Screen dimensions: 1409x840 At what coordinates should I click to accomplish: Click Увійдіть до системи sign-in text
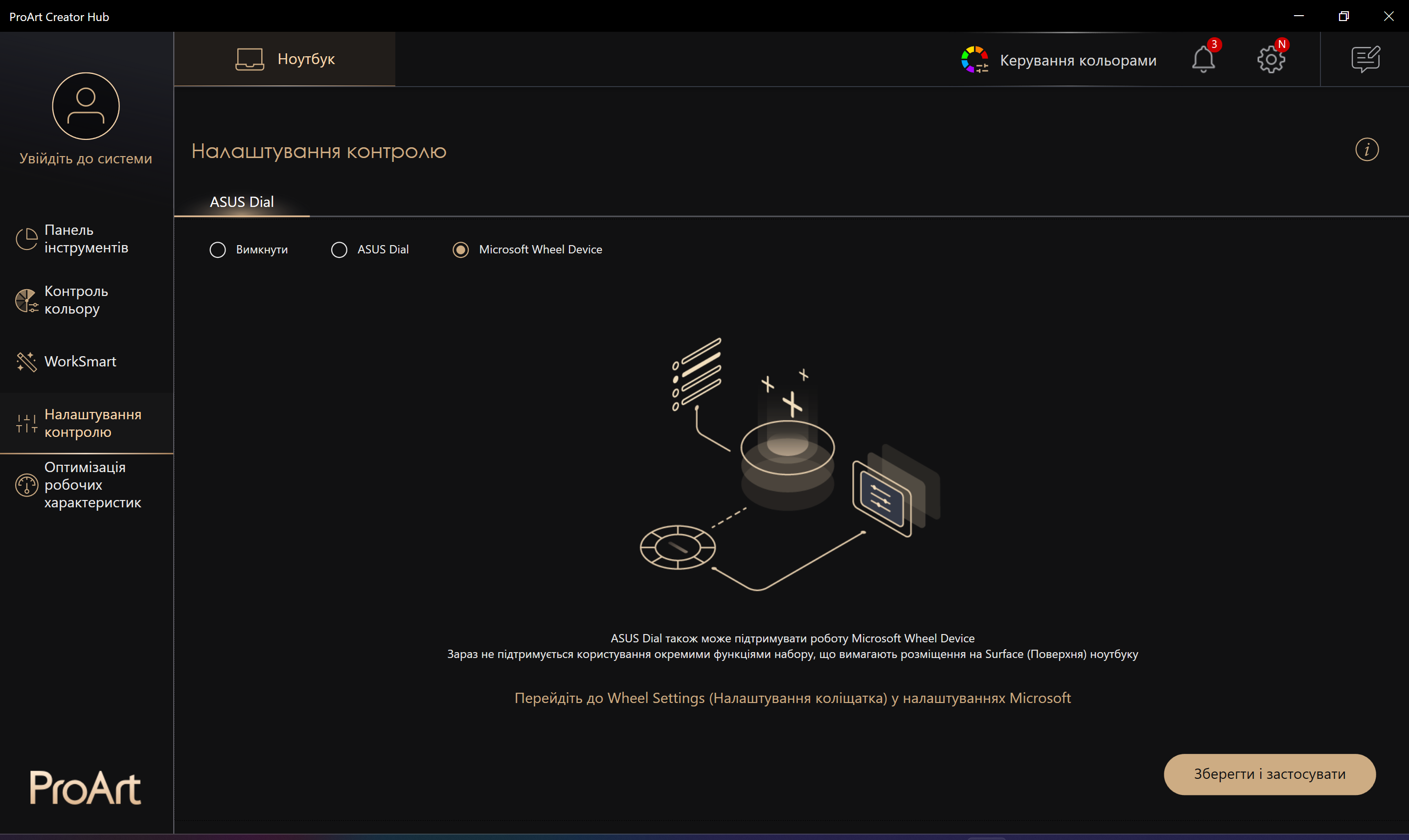(86, 159)
